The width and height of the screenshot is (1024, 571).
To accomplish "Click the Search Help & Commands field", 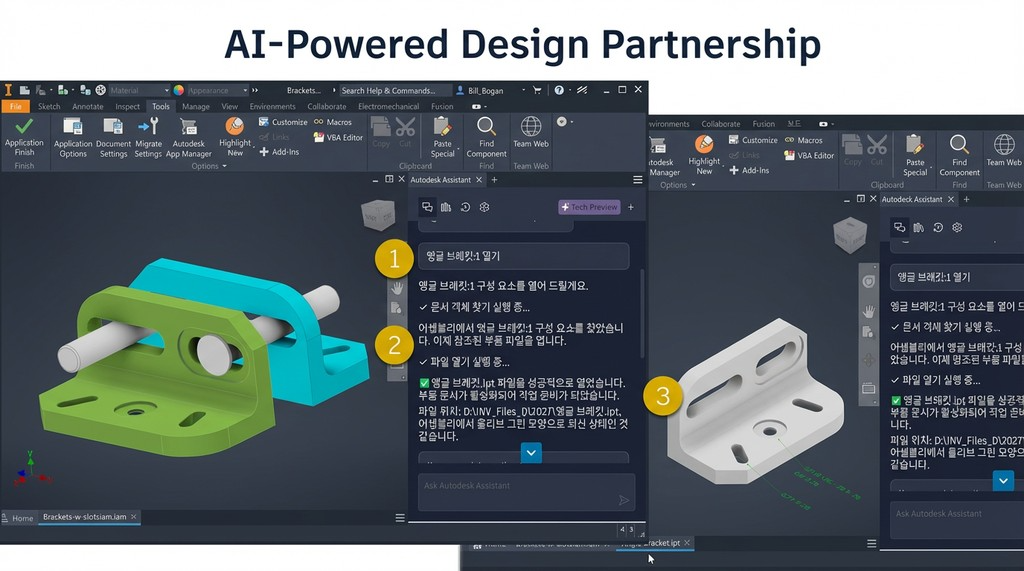I will pyautogui.click(x=395, y=90).
